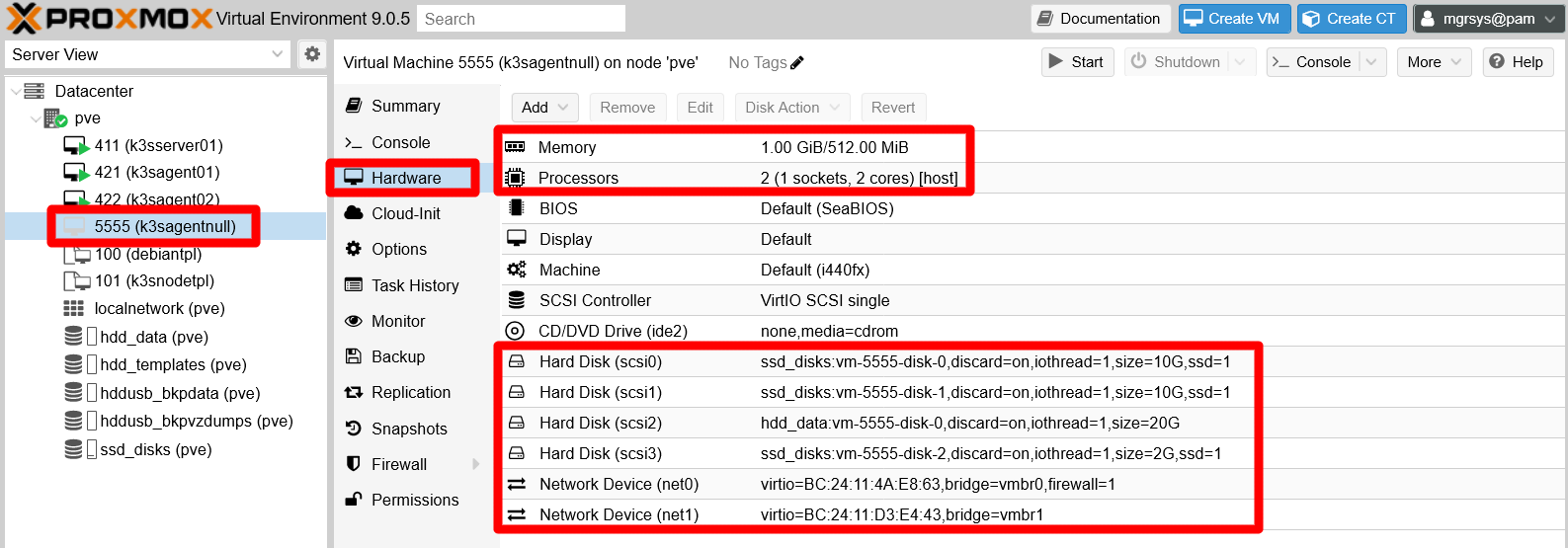The width and height of the screenshot is (1568, 548).
Task: Select hddusb_bkpdata storage in tree
Action: (165, 393)
